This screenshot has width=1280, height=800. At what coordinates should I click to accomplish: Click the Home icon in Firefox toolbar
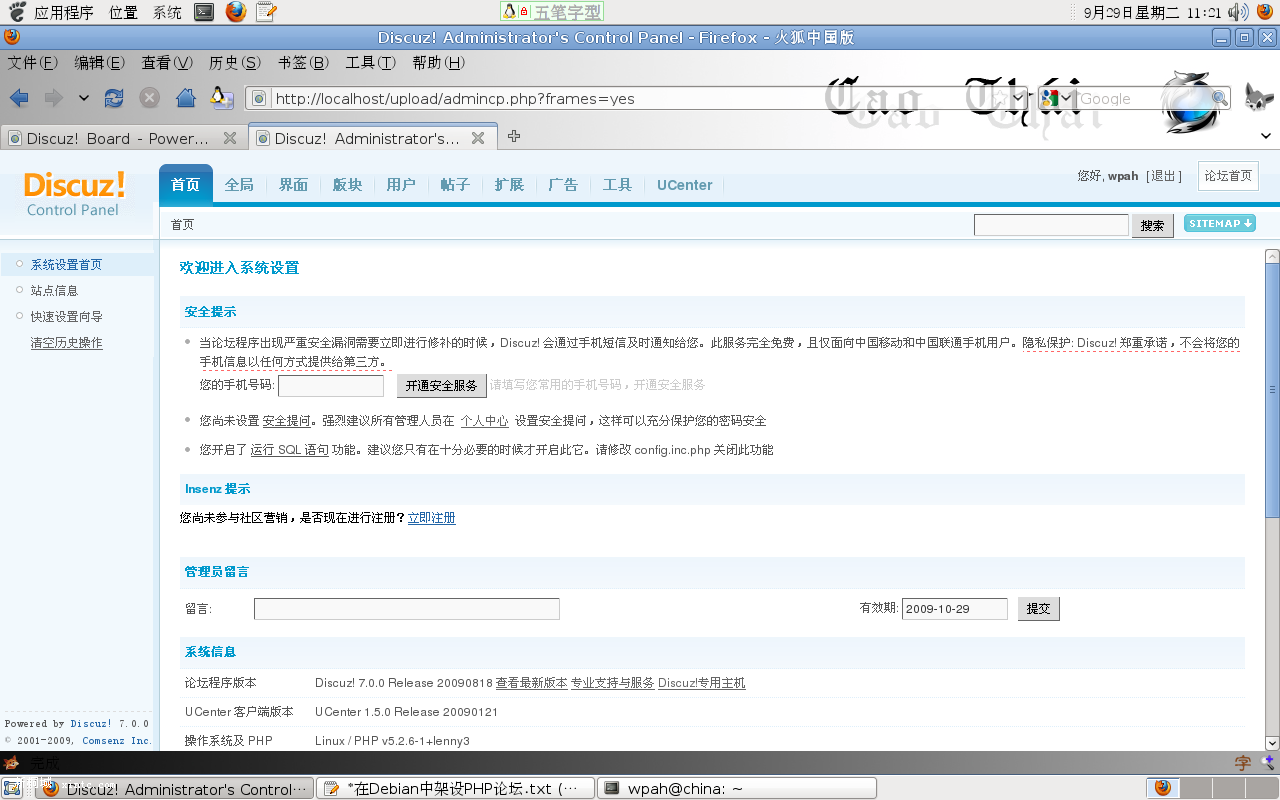click(x=186, y=98)
